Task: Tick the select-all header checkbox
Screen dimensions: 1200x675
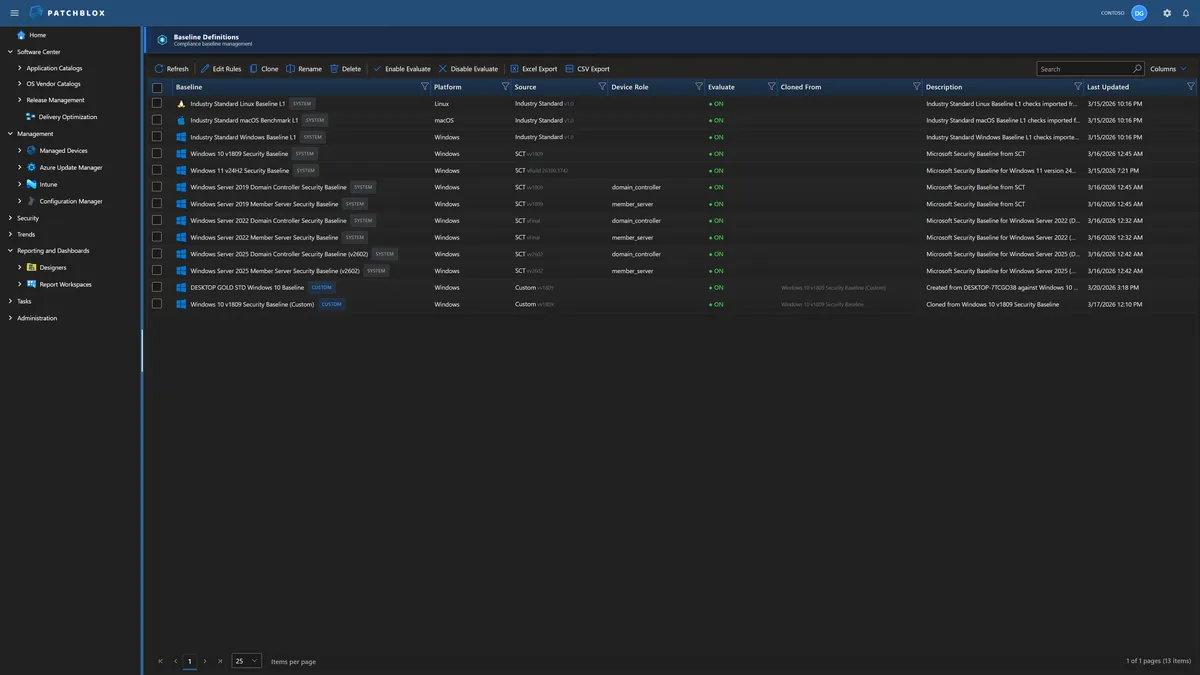Action: point(157,88)
